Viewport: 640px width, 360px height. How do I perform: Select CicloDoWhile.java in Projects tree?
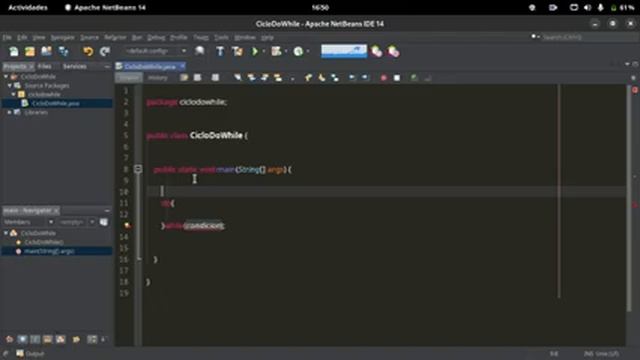56,103
